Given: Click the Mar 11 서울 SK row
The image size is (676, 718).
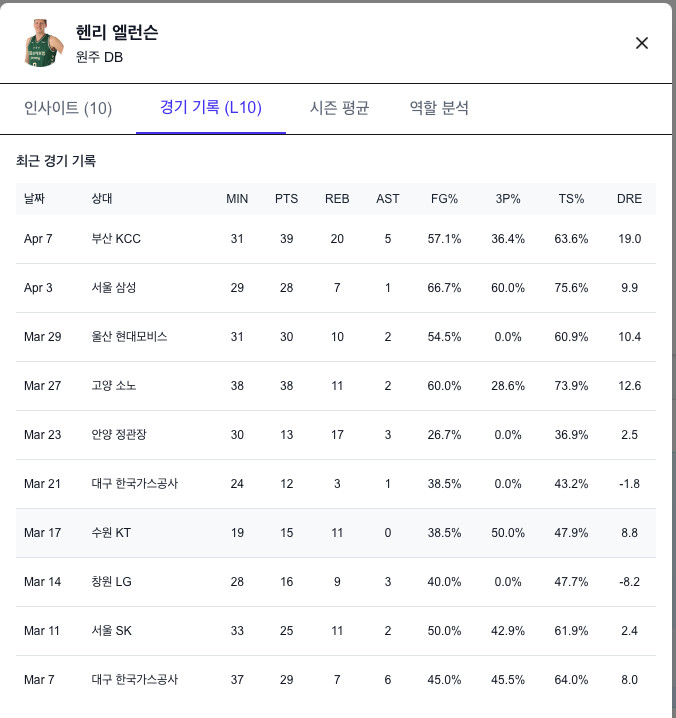Looking at the screenshot, I should [336, 631].
